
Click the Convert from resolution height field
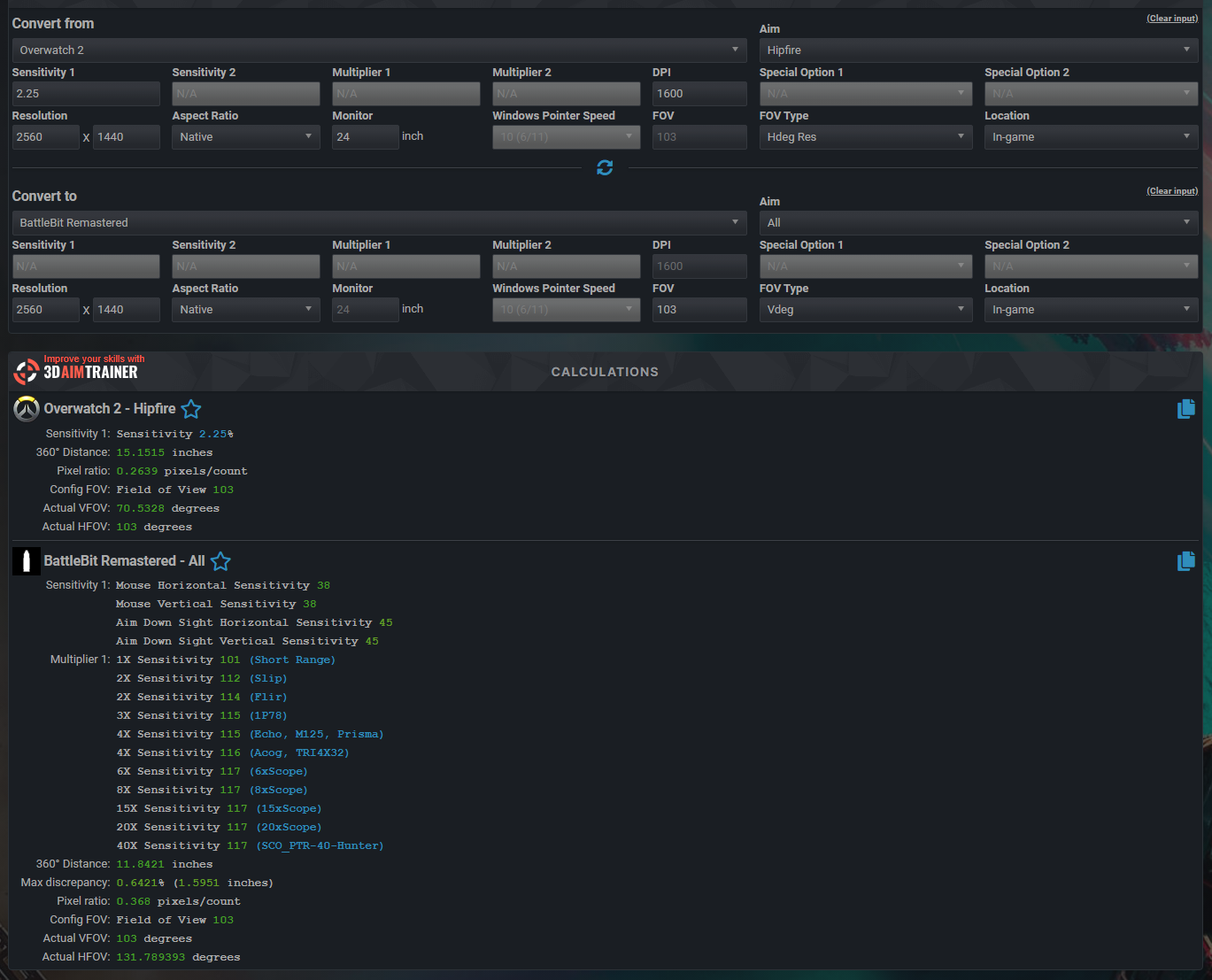pos(127,137)
